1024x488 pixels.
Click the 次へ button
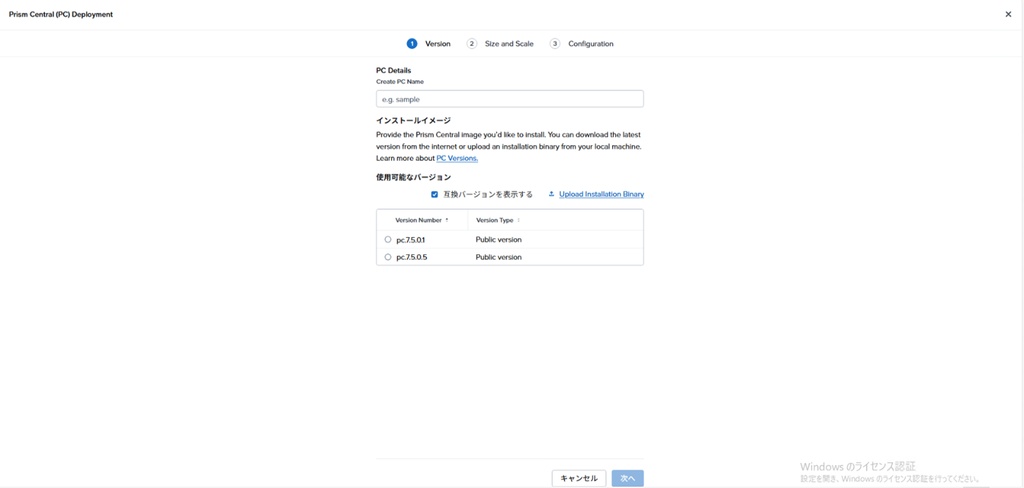click(627, 478)
